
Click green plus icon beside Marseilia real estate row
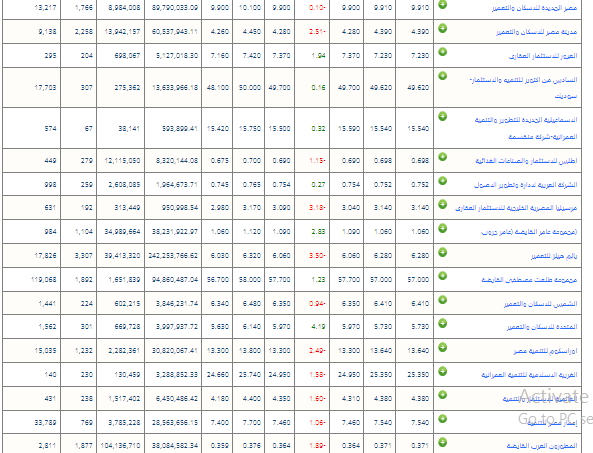tap(442, 205)
